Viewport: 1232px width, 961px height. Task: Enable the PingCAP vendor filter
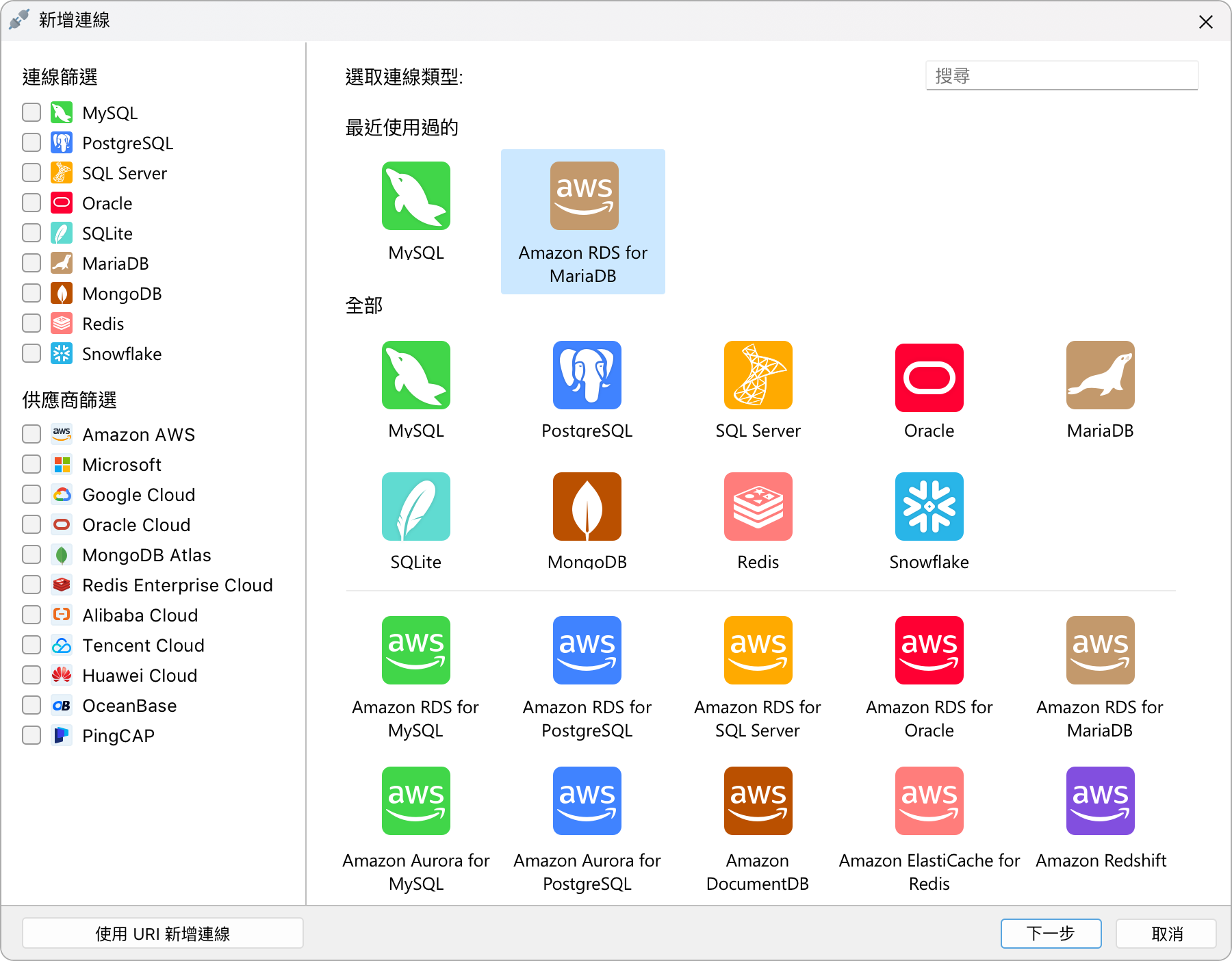pyautogui.click(x=31, y=735)
